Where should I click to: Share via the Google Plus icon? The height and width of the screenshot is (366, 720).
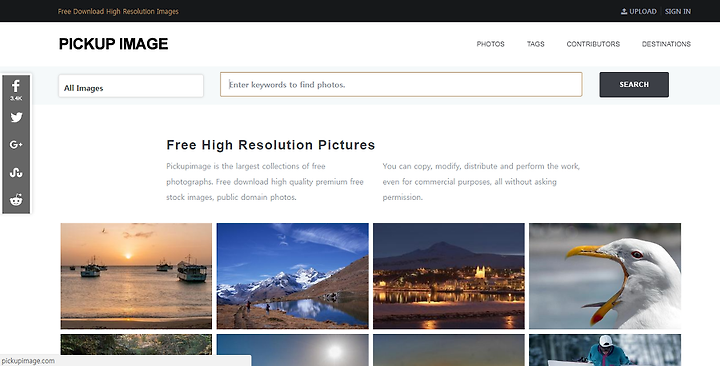pyautogui.click(x=16, y=145)
